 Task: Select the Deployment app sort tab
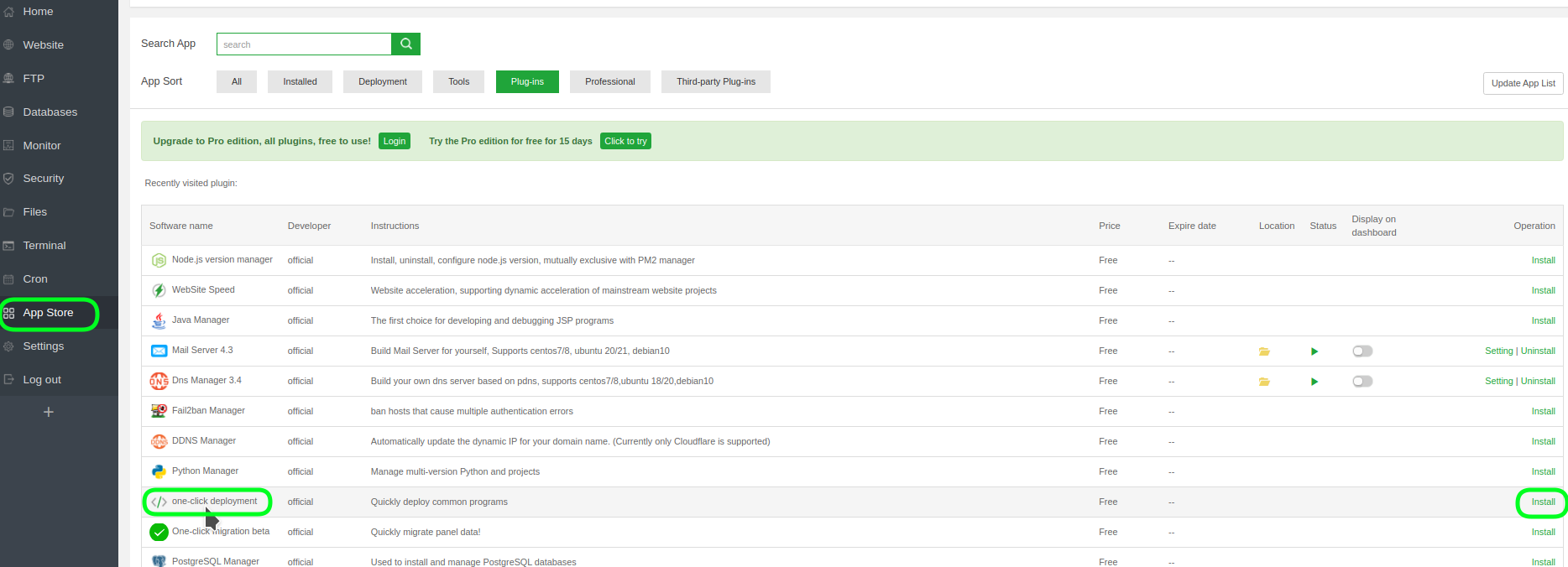(383, 81)
